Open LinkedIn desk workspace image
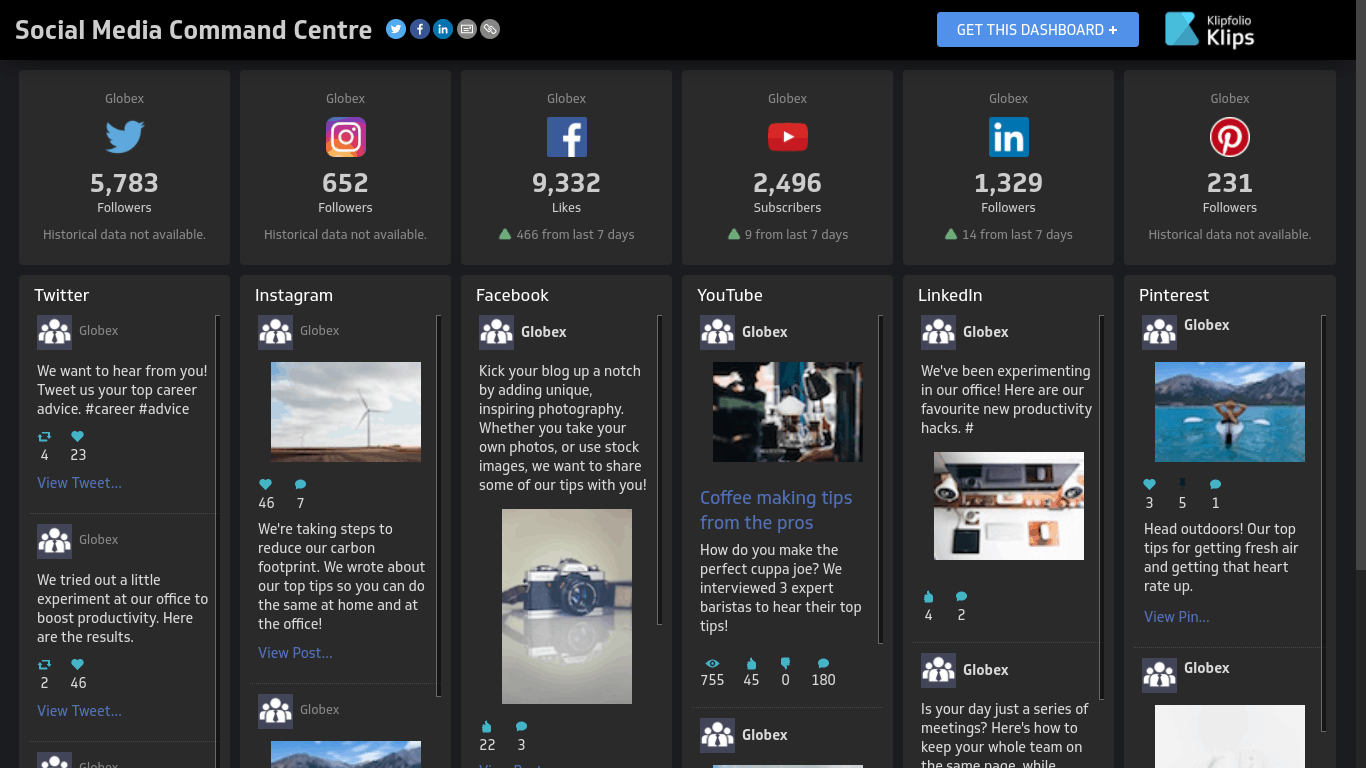1366x768 pixels. (1009, 506)
